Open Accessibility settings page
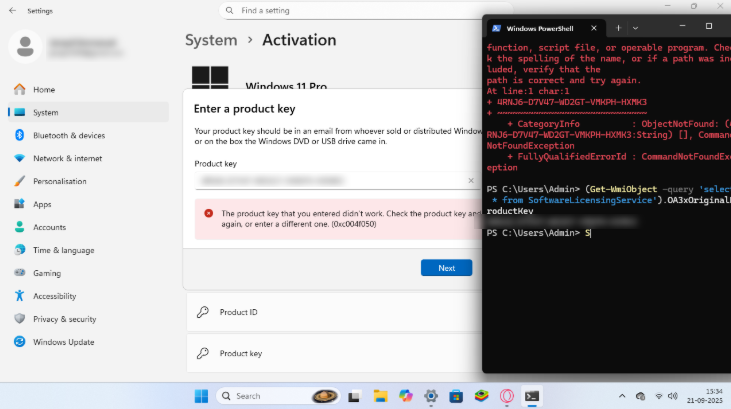Image resolution: width=731 pixels, height=409 pixels. [x=89, y=296]
